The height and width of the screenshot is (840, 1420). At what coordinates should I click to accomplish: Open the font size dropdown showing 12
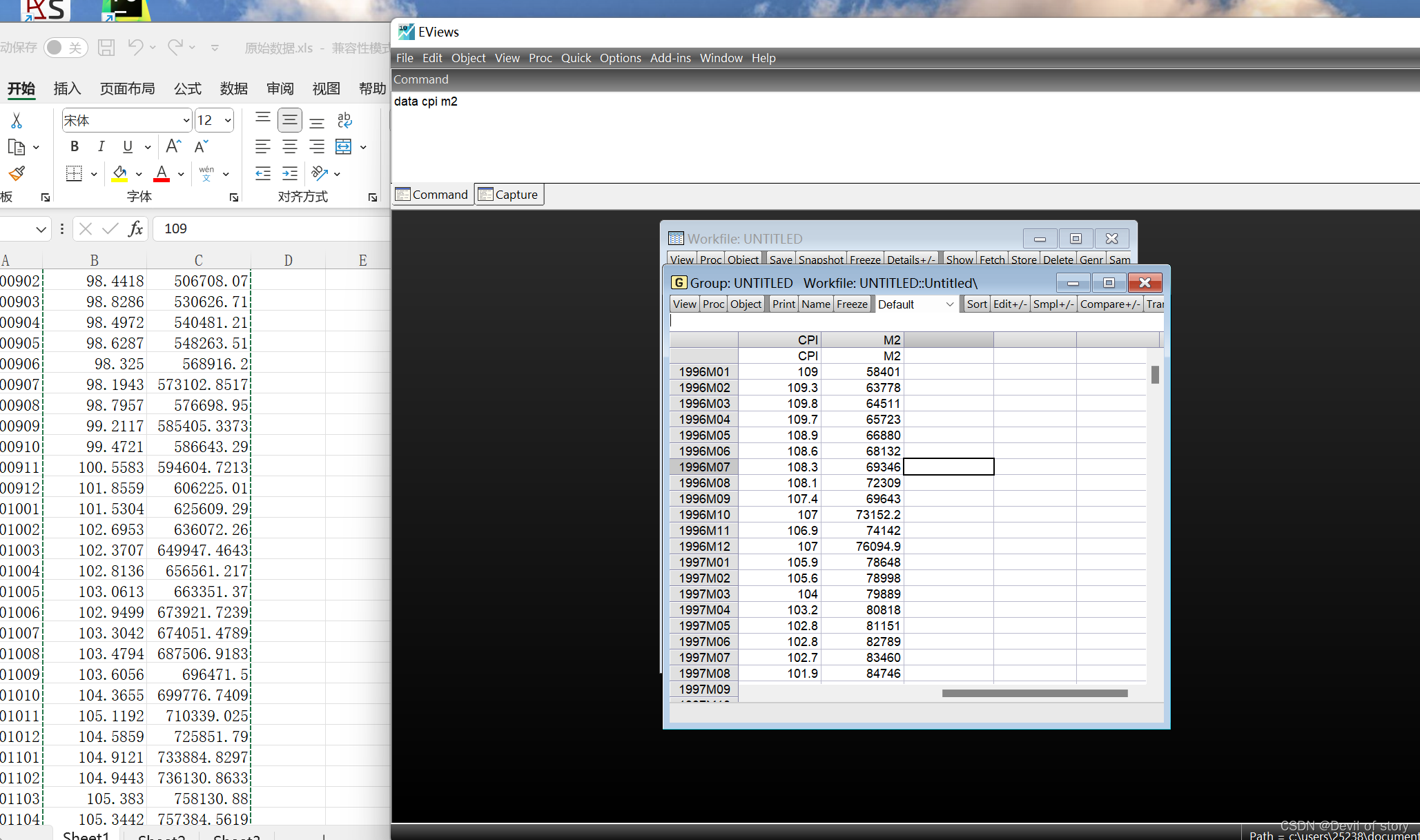click(x=228, y=121)
